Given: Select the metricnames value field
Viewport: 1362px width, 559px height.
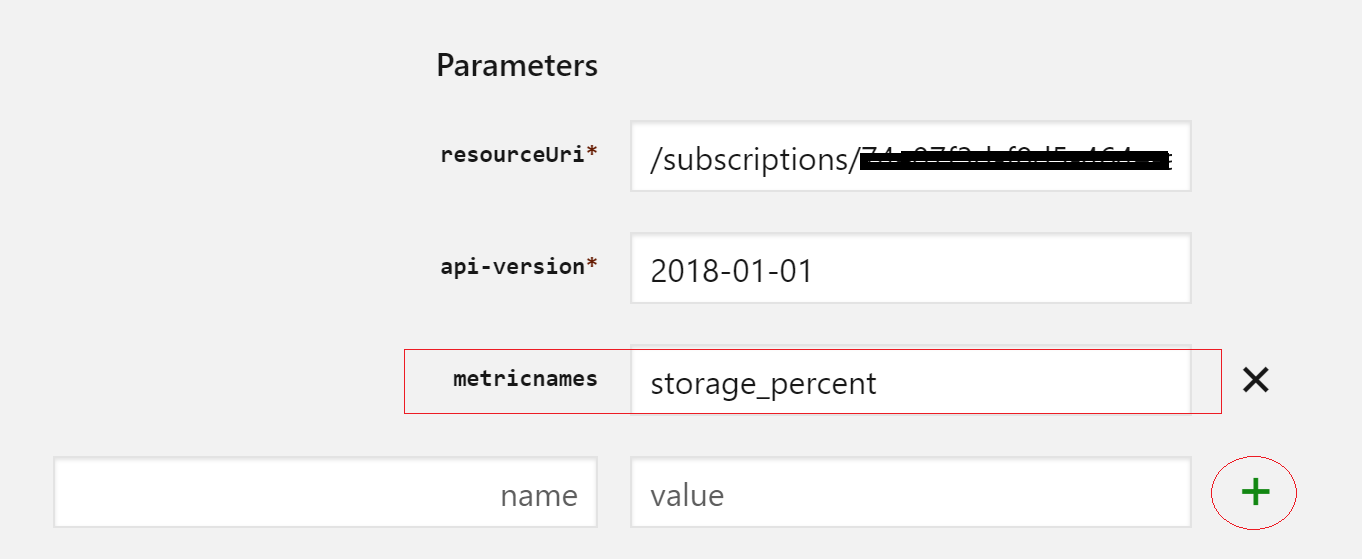Looking at the screenshot, I should click(911, 381).
